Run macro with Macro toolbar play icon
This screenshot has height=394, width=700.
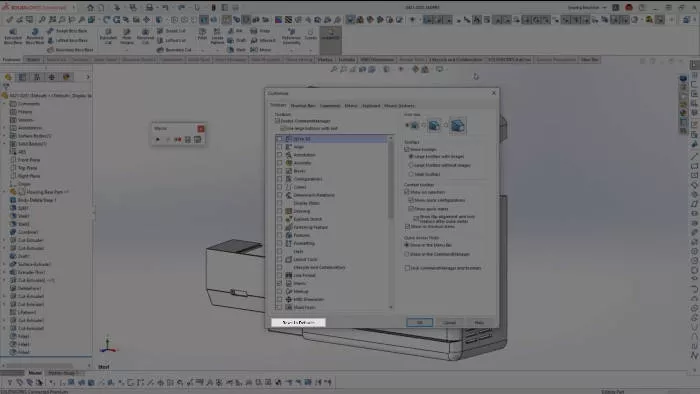point(158,140)
